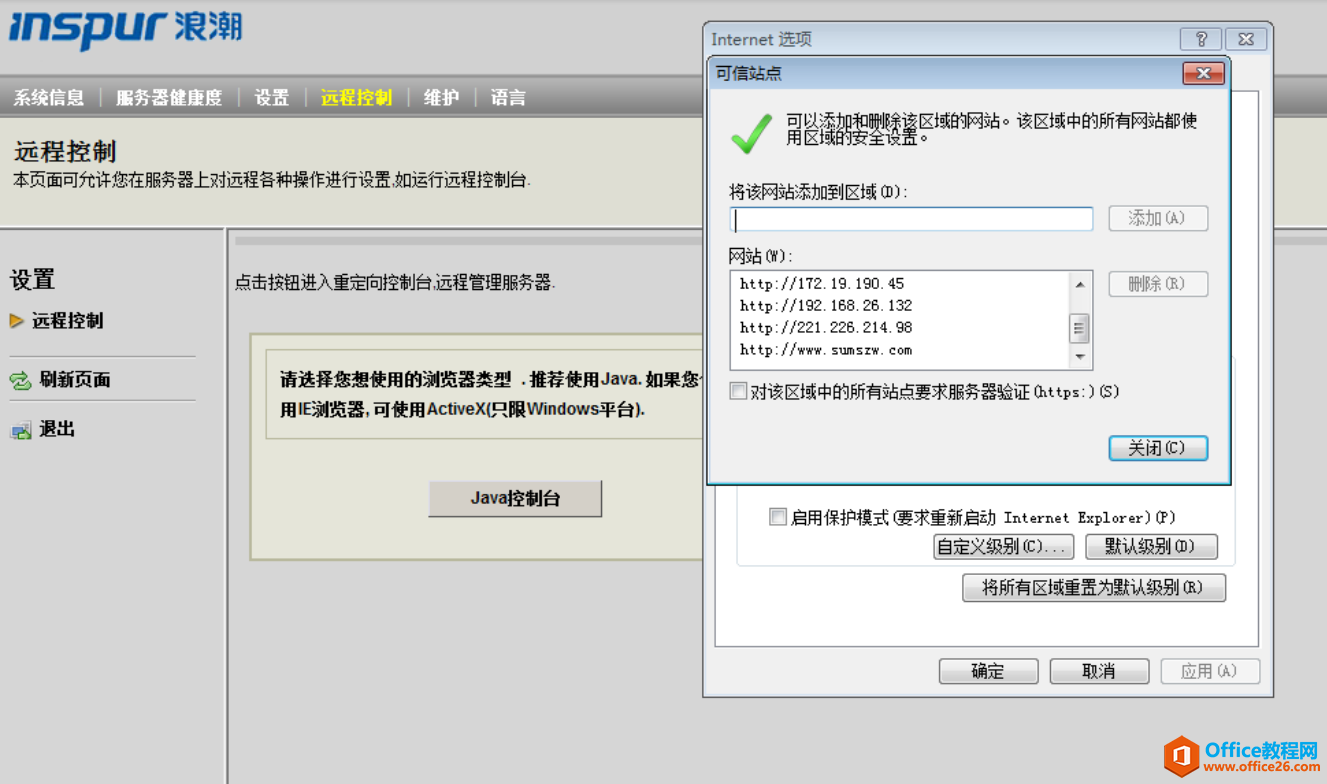Click the Close (关闭) button in trusted sites
Viewport: 1327px width, 784px height.
[1158, 448]
